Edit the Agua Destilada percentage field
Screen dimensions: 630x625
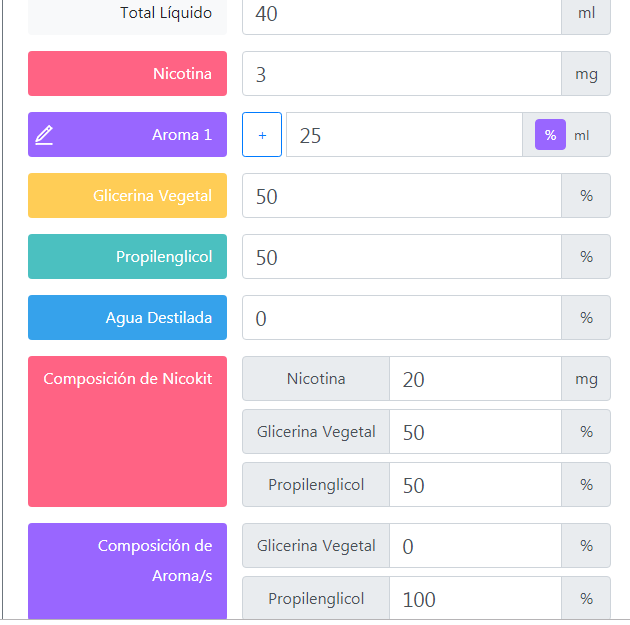[401, 318]
